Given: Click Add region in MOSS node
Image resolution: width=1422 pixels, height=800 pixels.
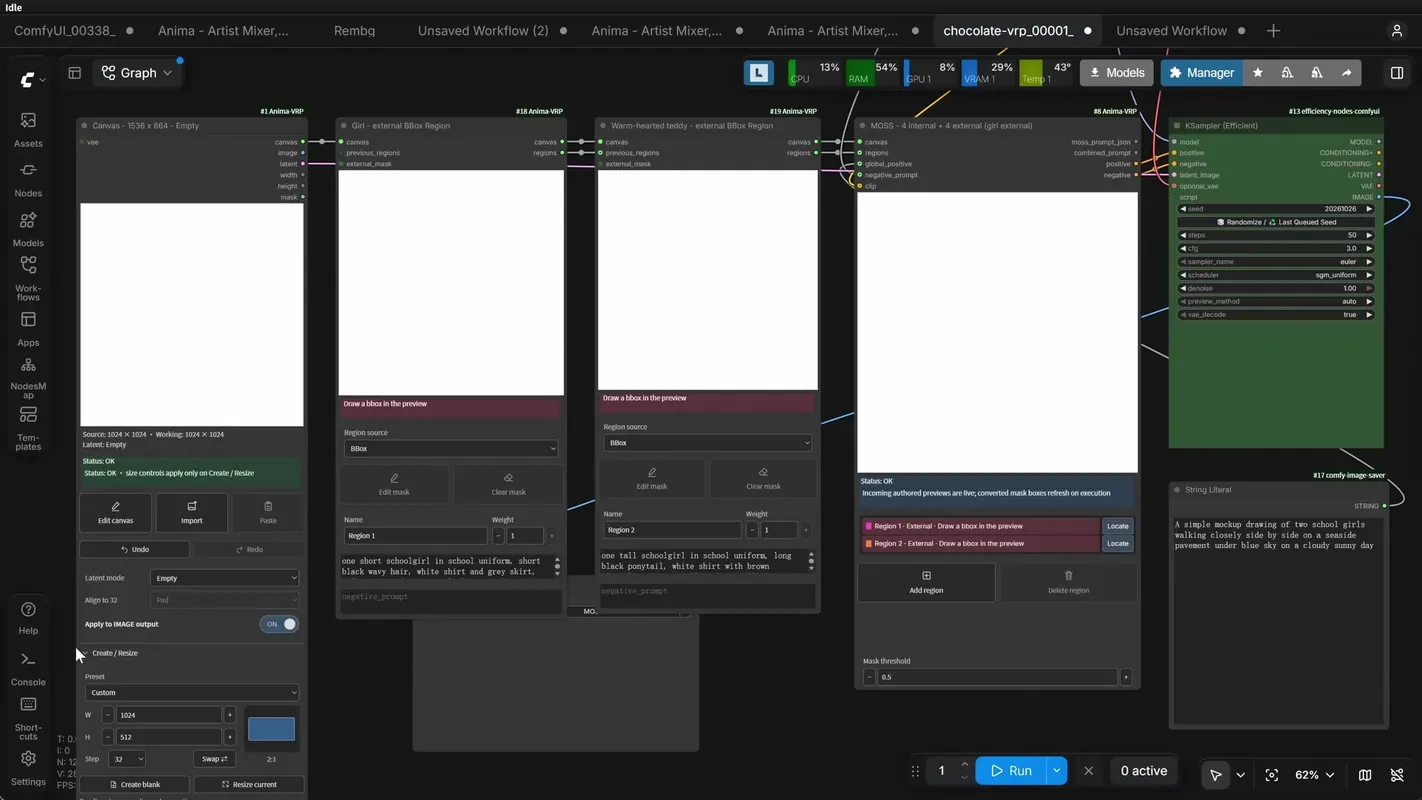Looking at the screenshot, I should (x=926, y=582).
